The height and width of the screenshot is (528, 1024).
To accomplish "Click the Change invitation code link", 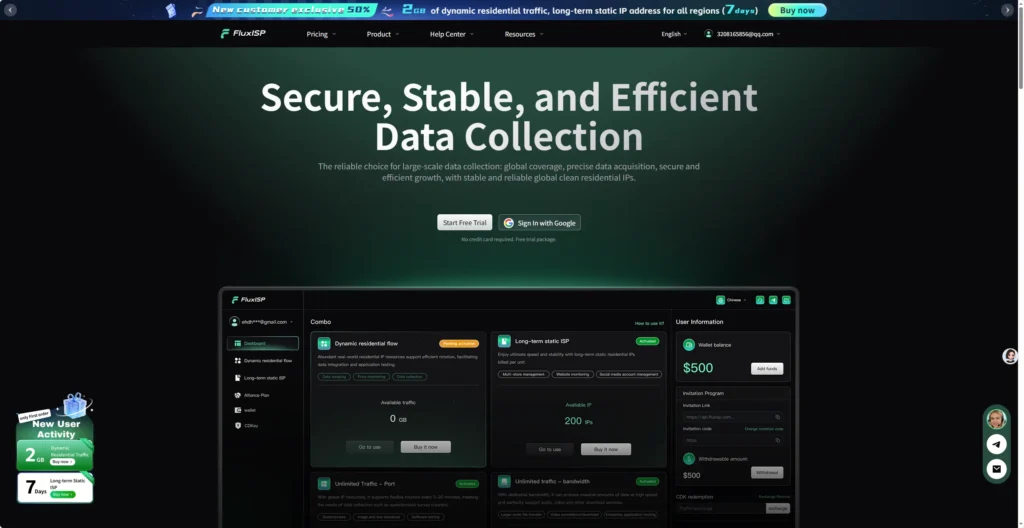I will click(x=763, y=429).
